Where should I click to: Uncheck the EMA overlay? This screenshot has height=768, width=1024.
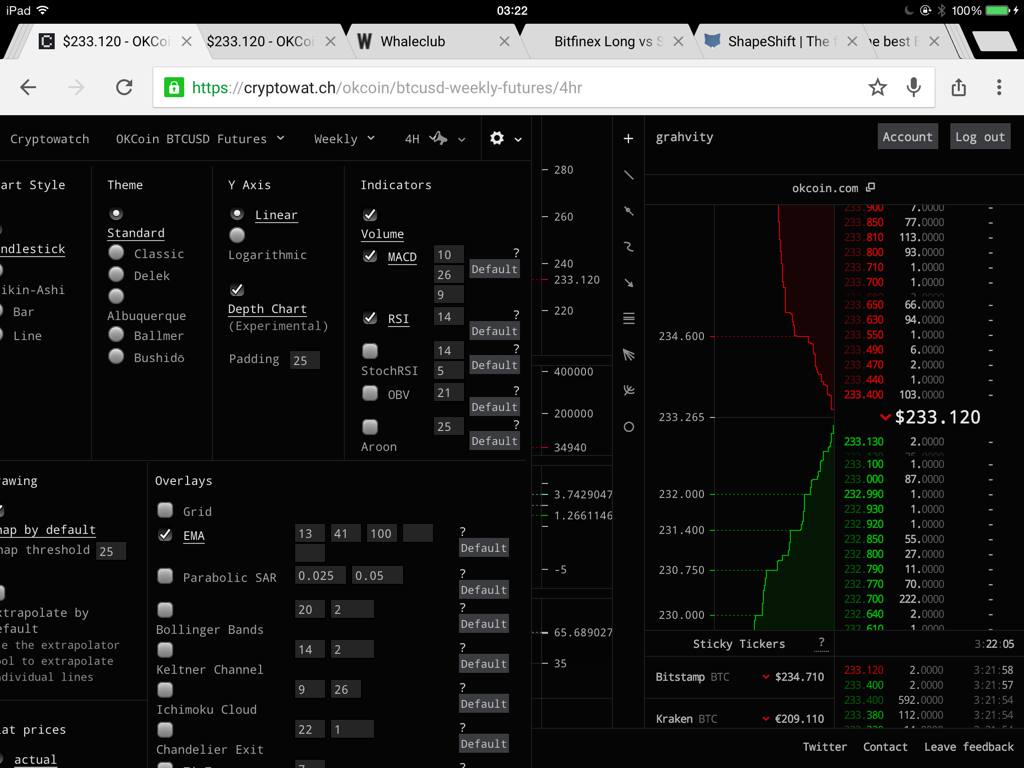tap(165, 535)
